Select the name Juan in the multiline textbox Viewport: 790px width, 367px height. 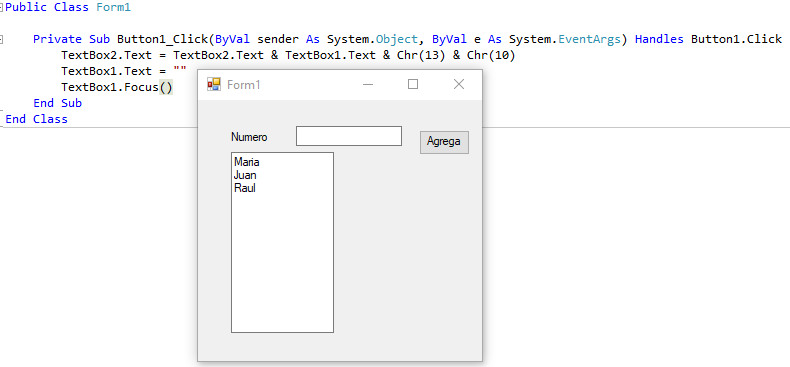(245, 175)
